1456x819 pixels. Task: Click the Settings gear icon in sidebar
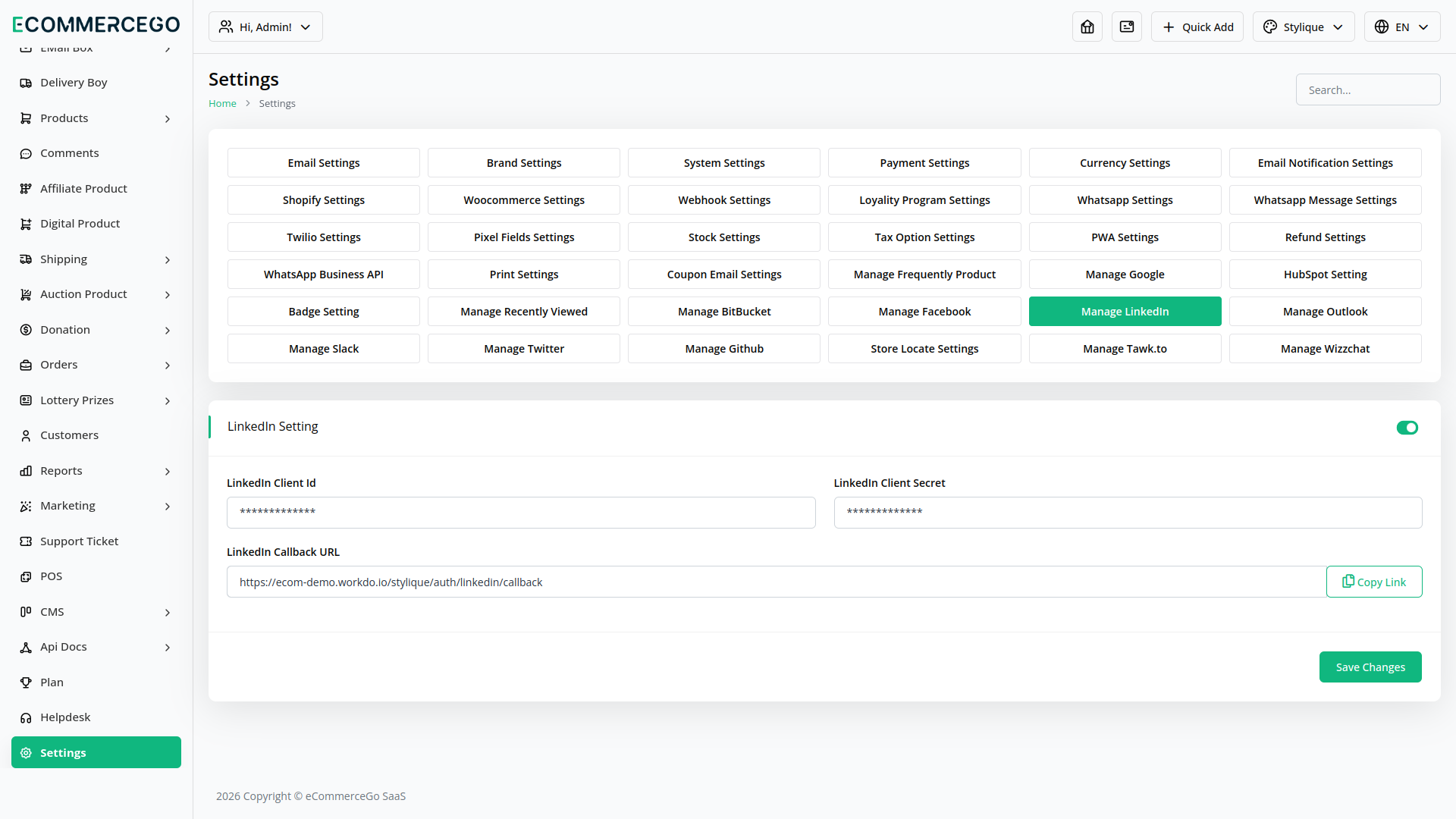(26, 753)
